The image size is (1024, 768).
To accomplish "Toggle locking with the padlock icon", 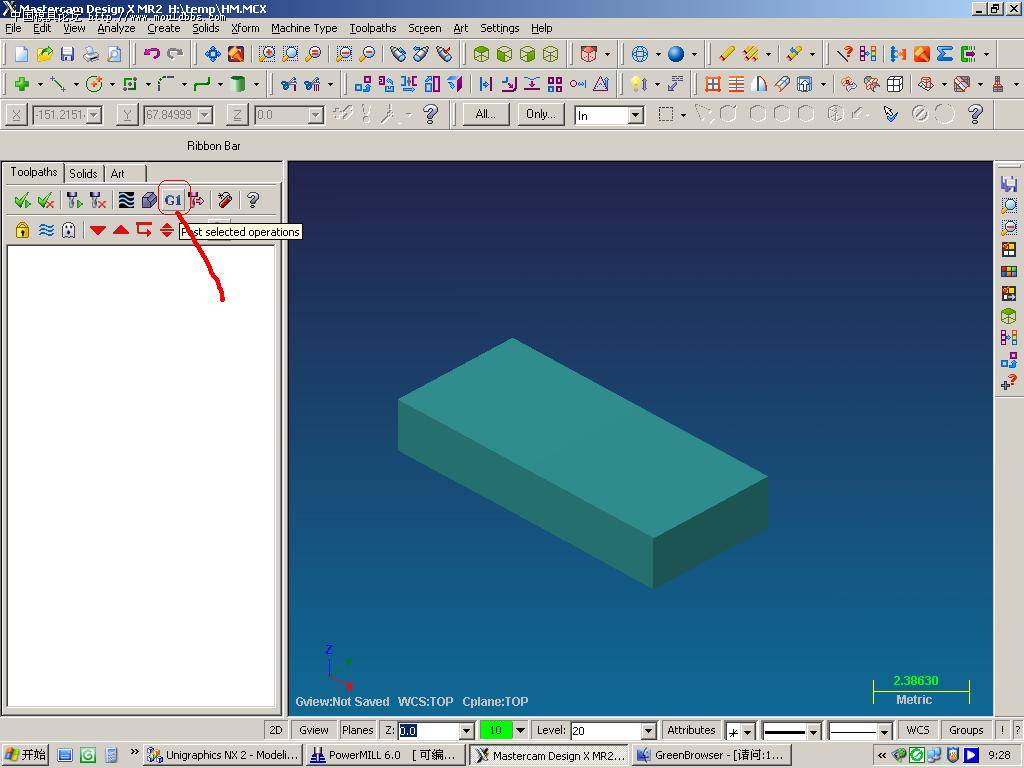I will pyautogui.click(x=22, y=230).
